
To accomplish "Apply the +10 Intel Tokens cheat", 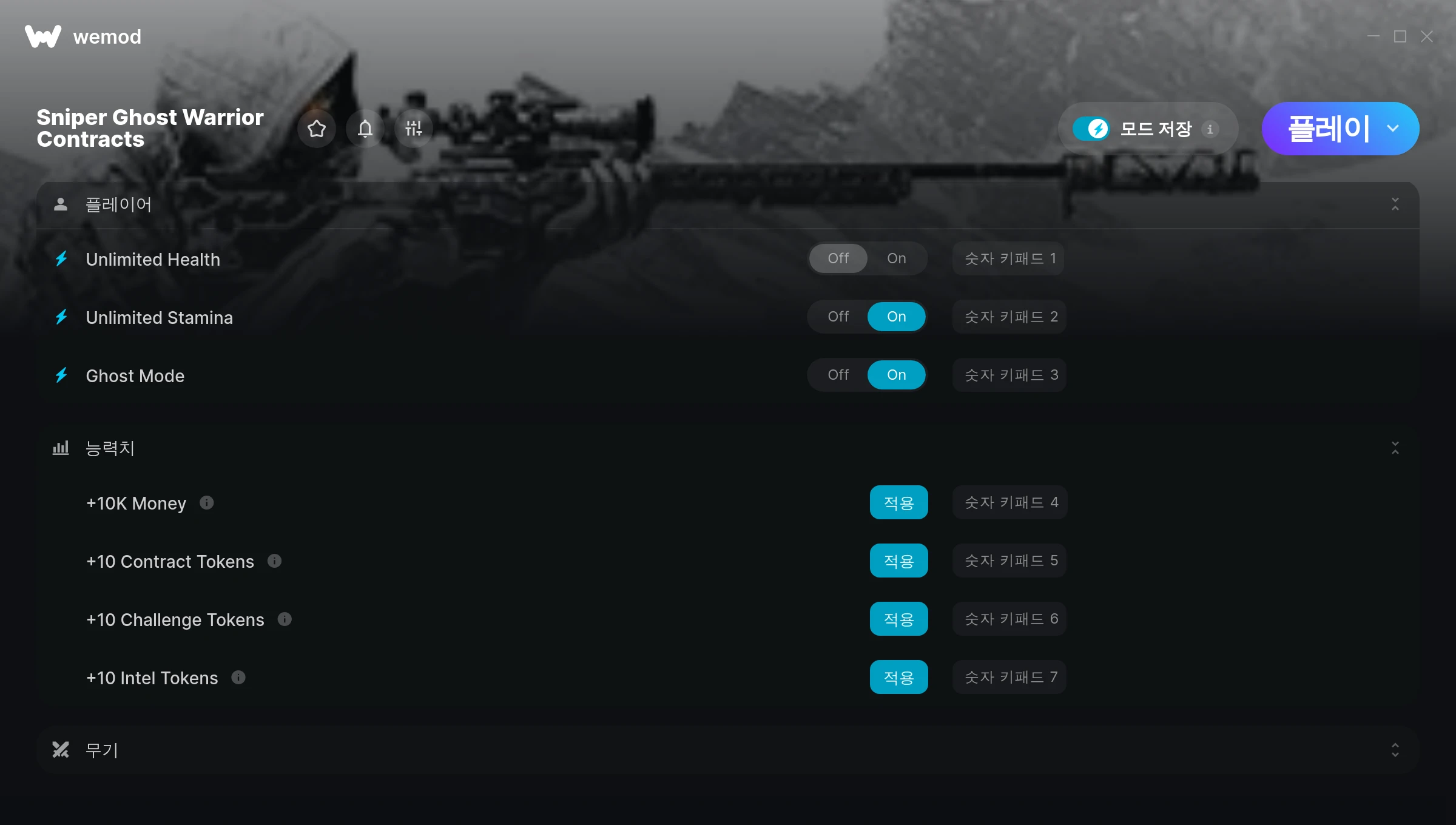I will [x=899, y=677].
